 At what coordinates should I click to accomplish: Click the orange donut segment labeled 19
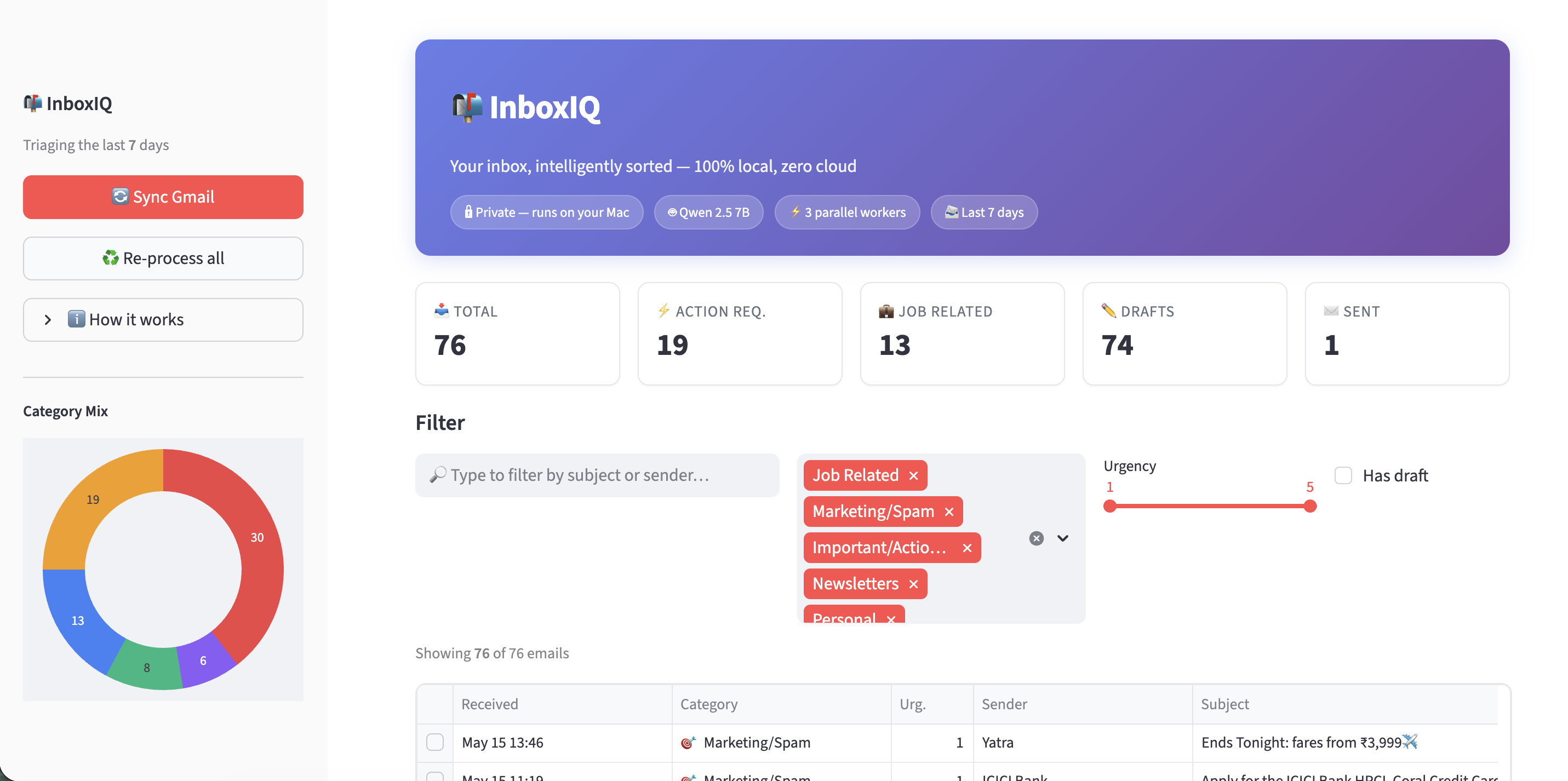click(x=93, y=500)
